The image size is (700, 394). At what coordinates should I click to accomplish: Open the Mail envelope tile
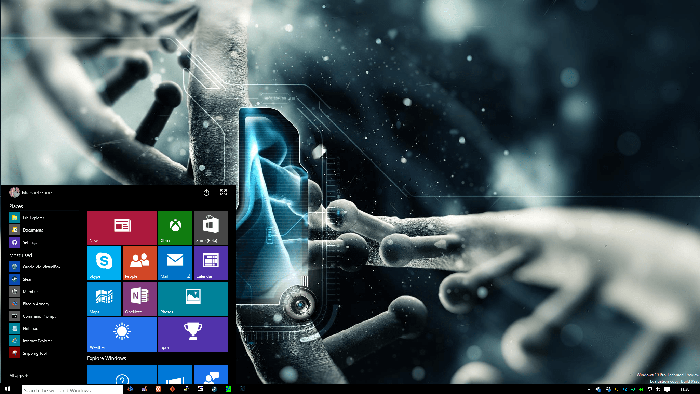coord(175,263)
